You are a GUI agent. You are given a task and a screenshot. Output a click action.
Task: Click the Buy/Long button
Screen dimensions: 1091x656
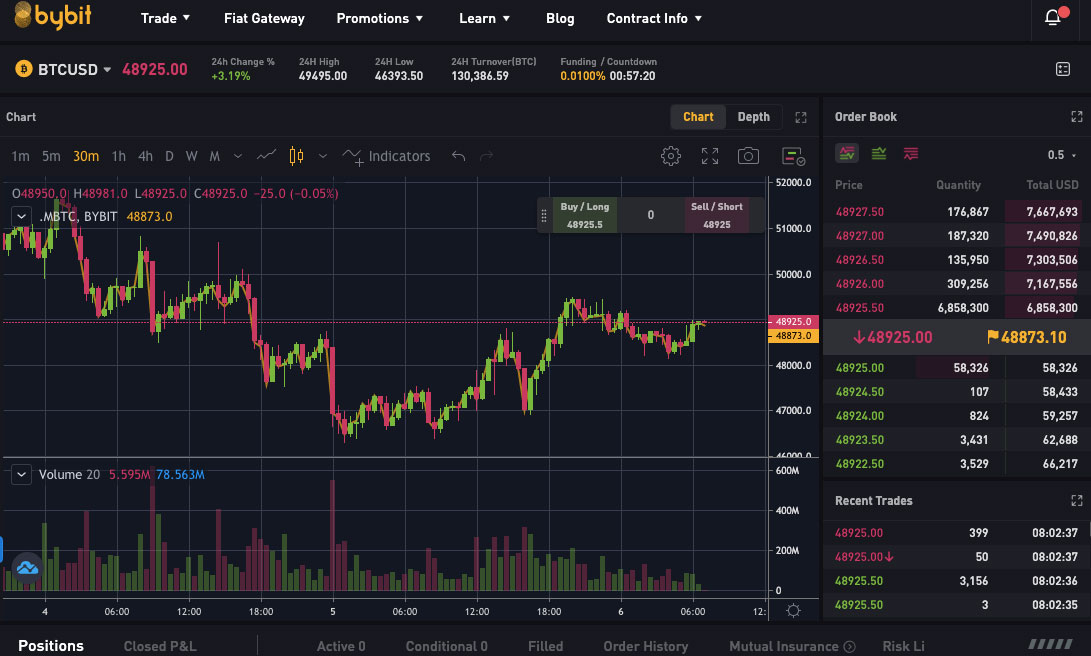click(x=584, y=214)
